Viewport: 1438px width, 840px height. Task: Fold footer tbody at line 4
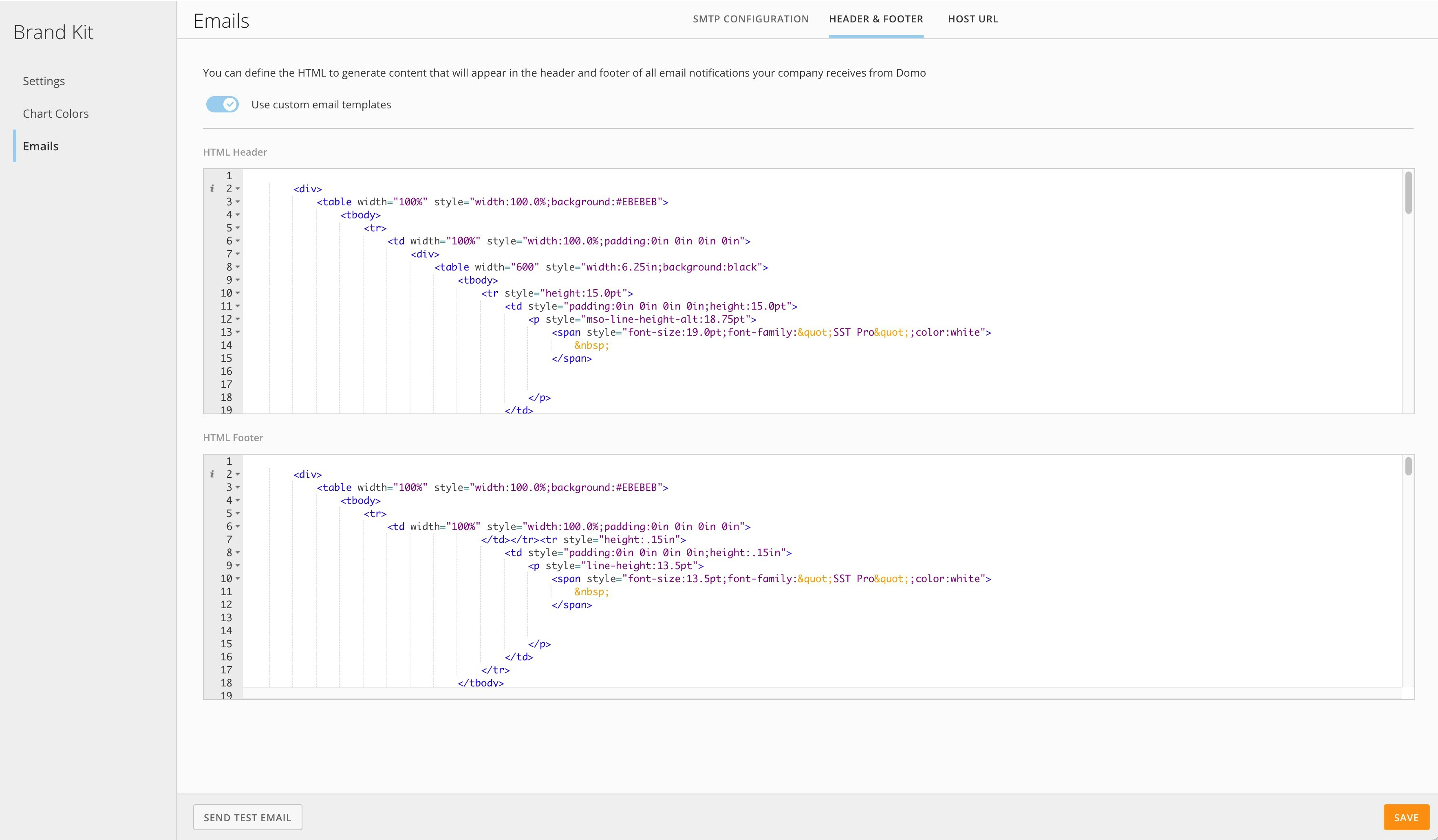(x=238, y=501)
